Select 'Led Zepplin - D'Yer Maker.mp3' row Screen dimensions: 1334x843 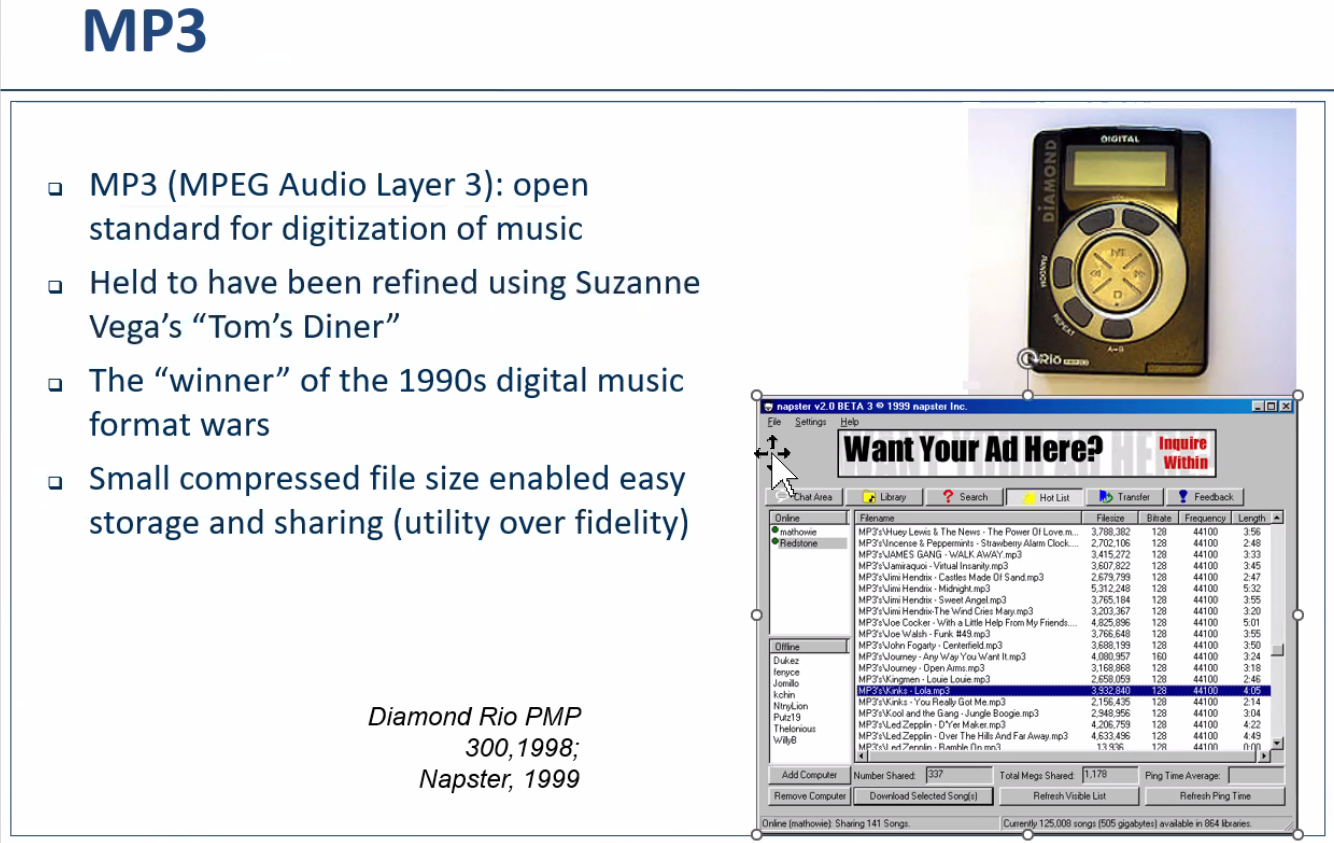click(1063, 724)
